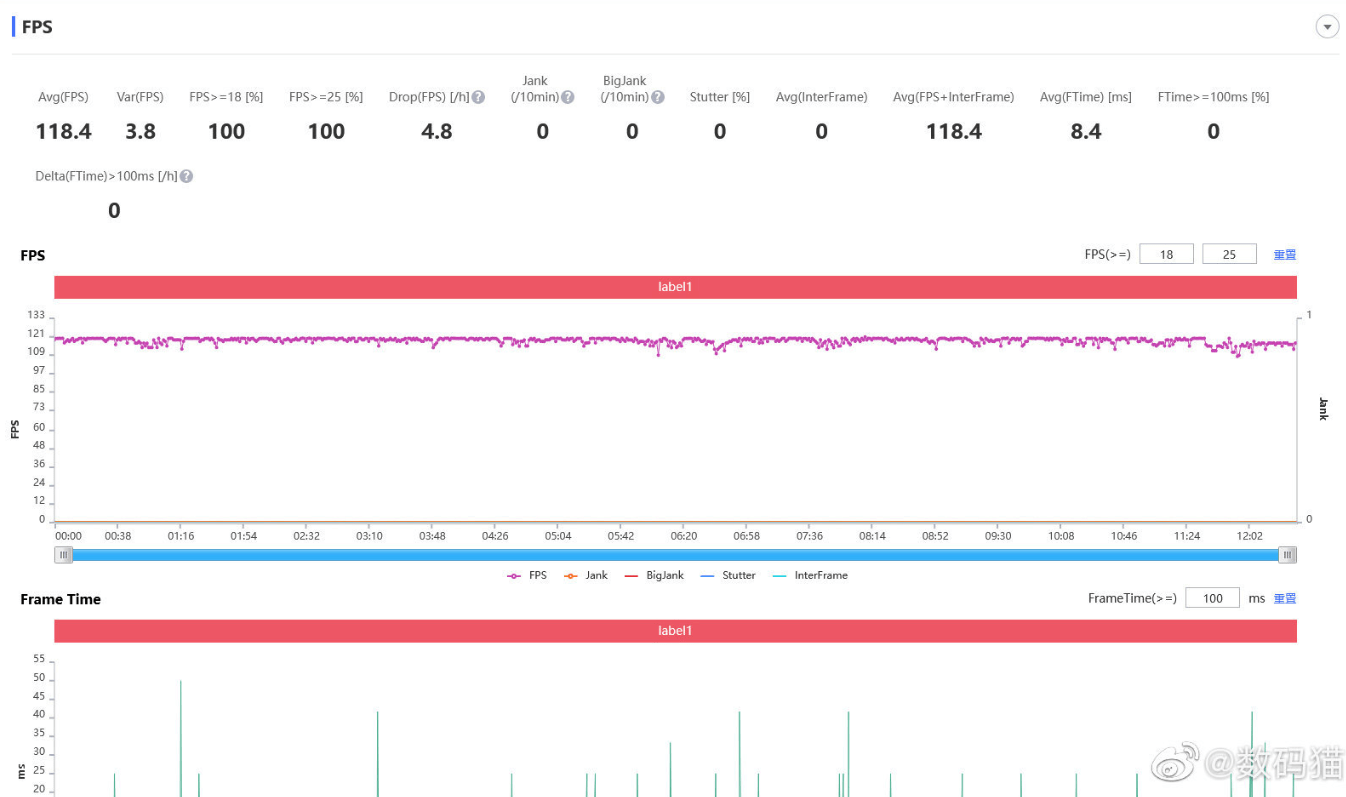Click the Var(FPS) metric label
This screenshot has width=1346, height=797.
coord(140,97)
